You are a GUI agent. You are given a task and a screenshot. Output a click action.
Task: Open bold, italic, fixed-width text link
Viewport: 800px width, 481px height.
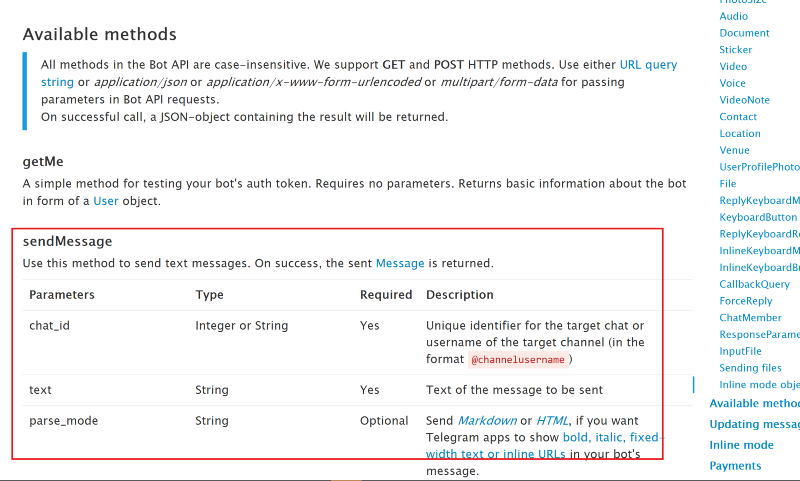pos(610,438)
